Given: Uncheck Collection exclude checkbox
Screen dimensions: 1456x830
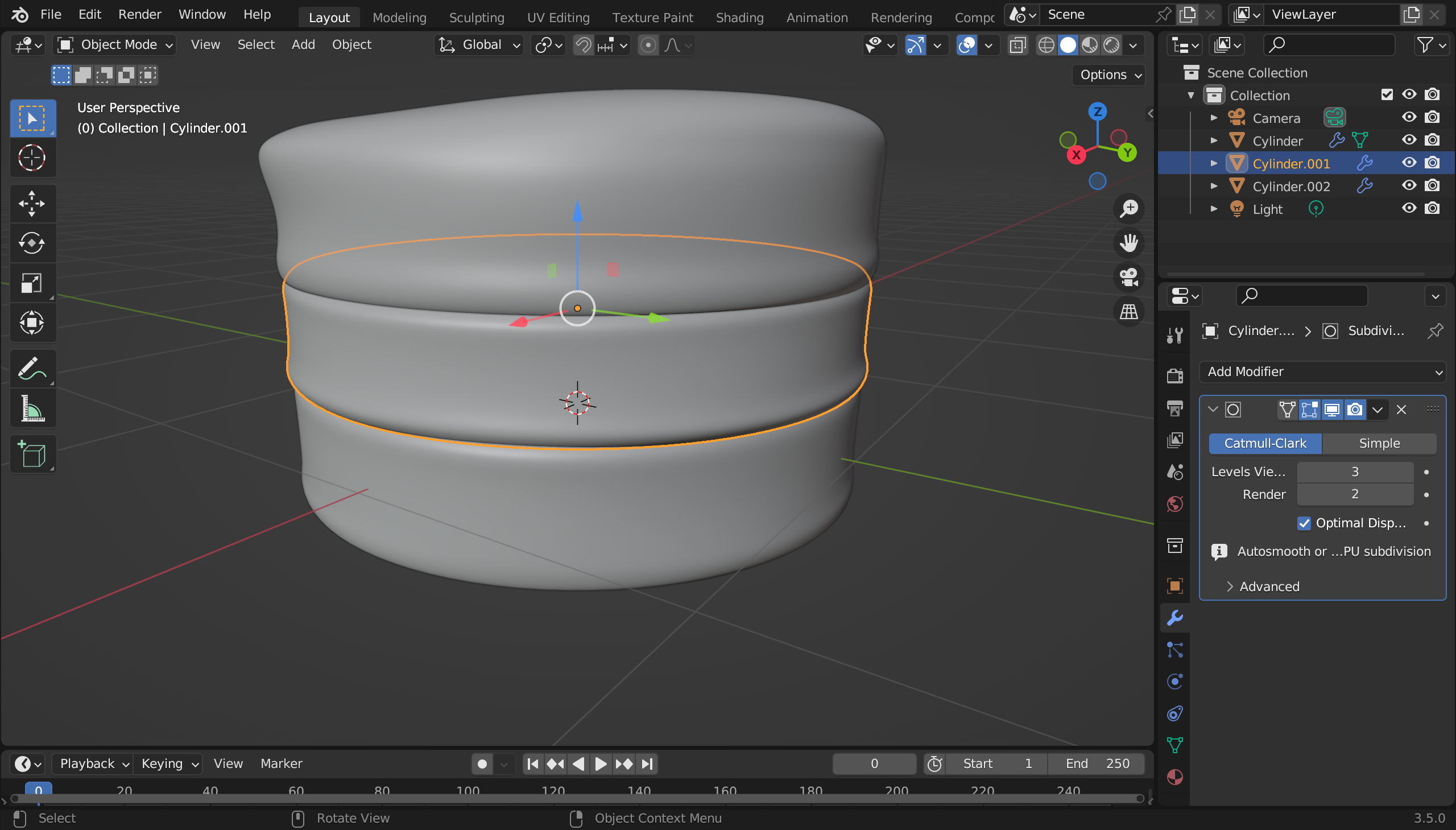Looking at the screenshot, I should click(1387, 94).
